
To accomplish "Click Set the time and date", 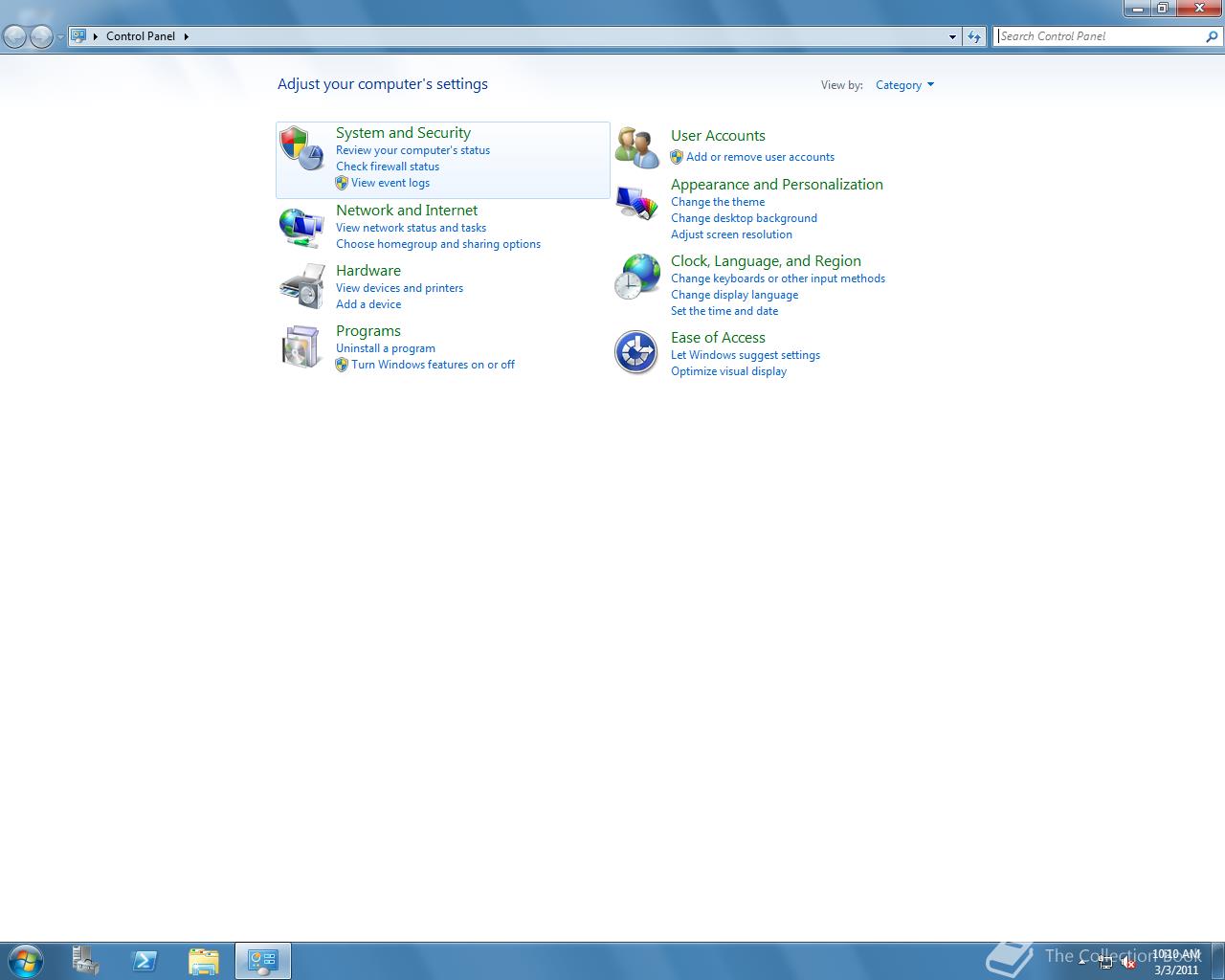I will pyautogui.click(x=724, y=311).
